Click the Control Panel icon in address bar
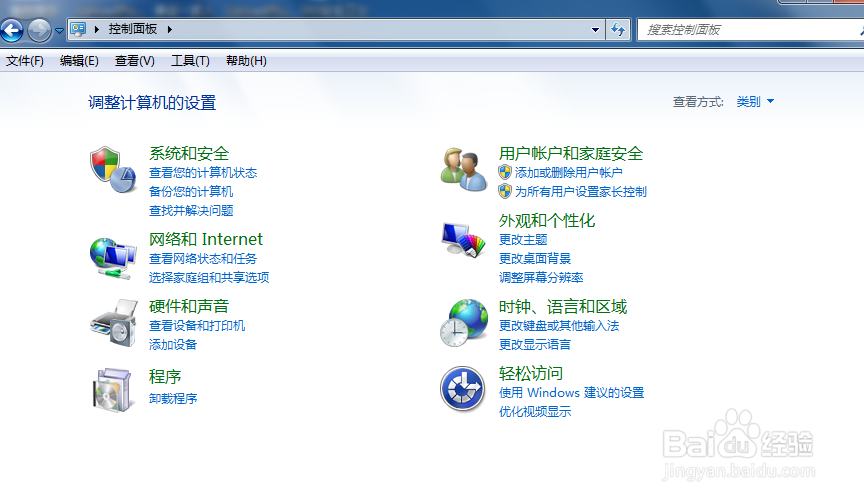Screen dimensions: 864x501 (x=78, y=29)
